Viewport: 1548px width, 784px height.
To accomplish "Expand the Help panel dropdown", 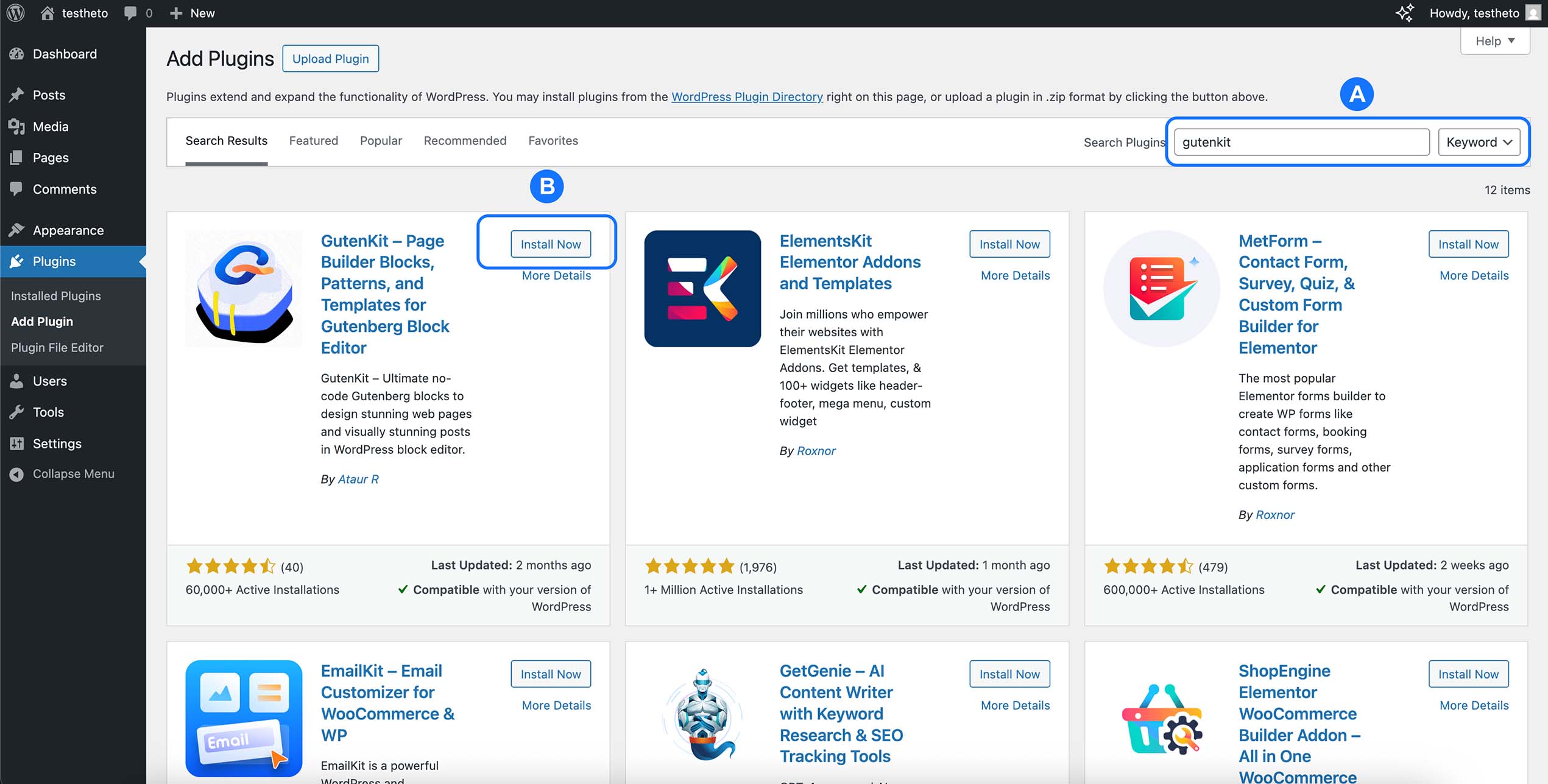I will point(1494,41).
